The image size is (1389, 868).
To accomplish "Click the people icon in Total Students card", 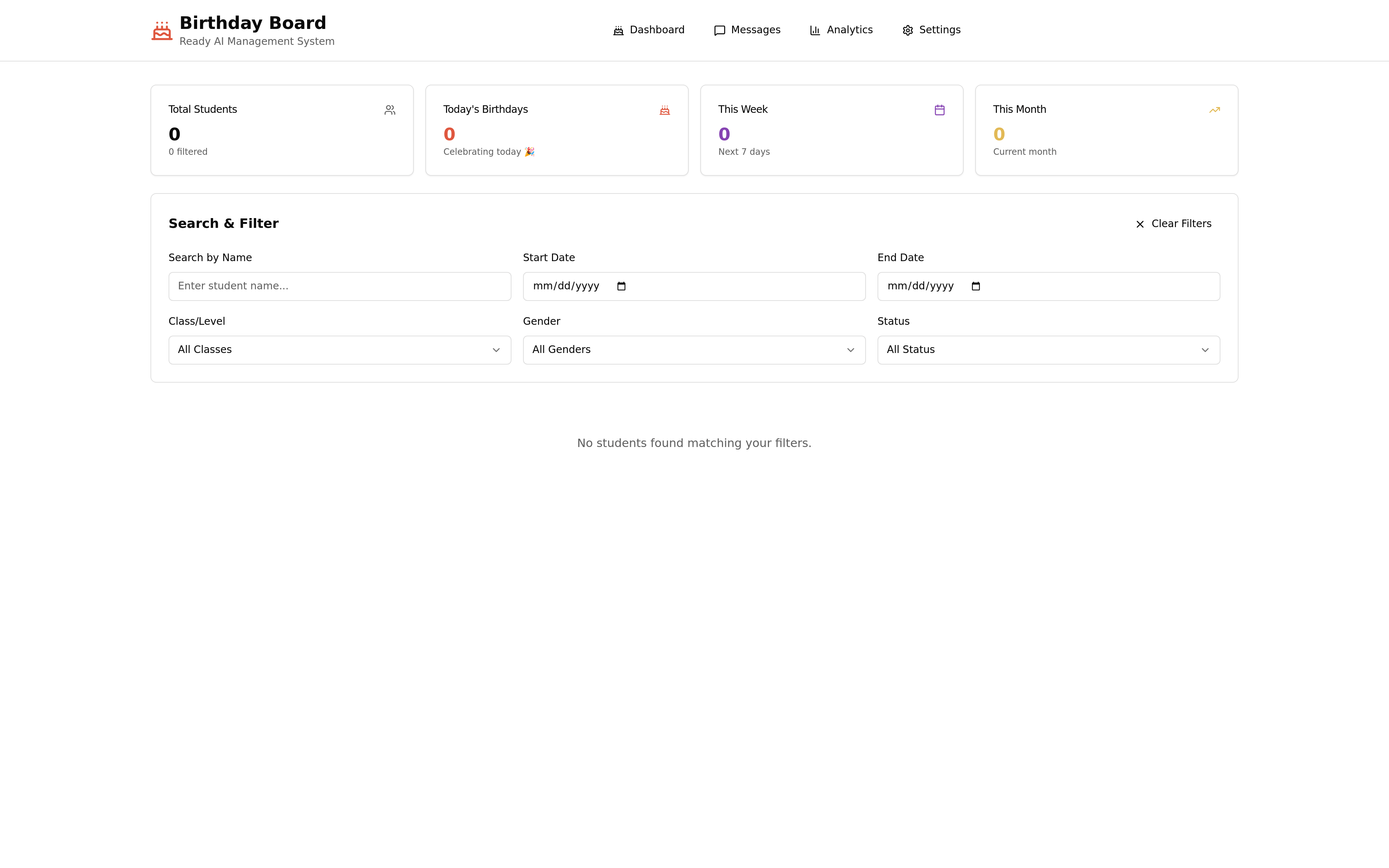I will pos(390,110).
